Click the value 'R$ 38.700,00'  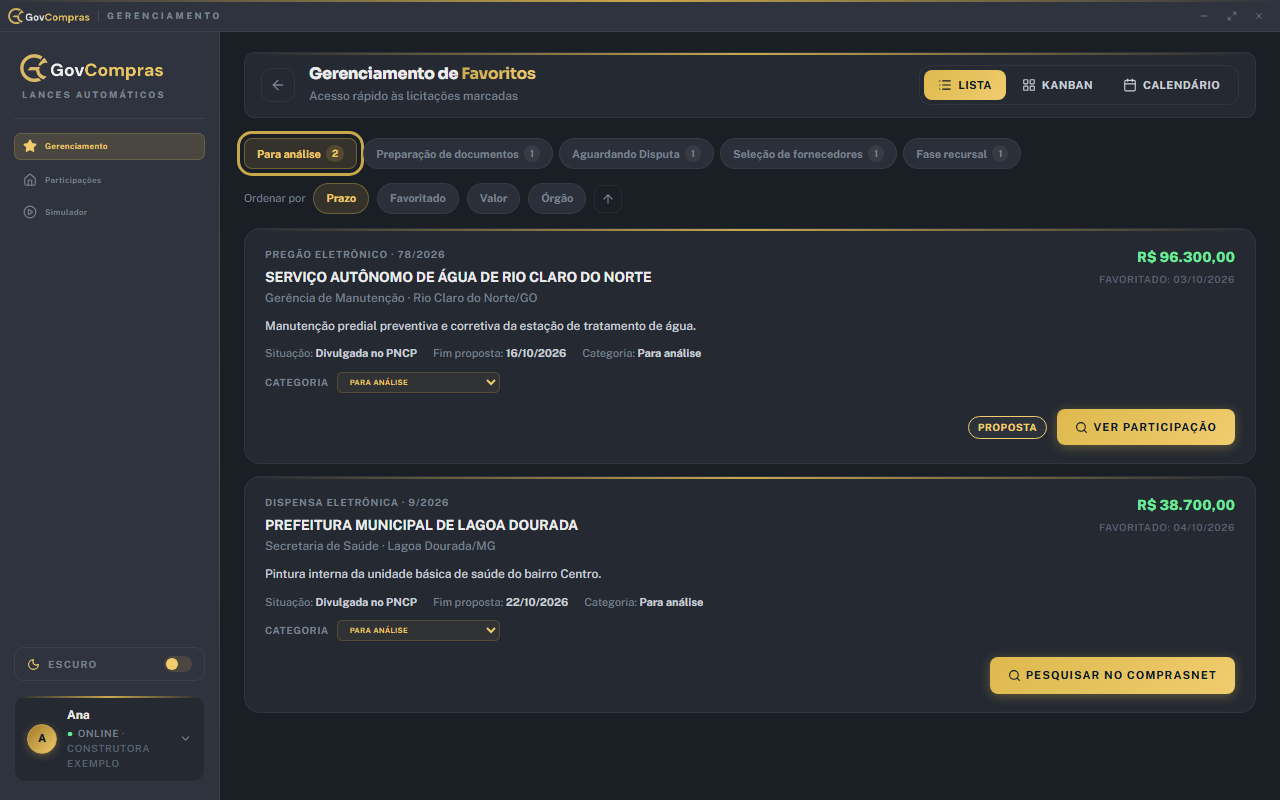point(1186,505)
